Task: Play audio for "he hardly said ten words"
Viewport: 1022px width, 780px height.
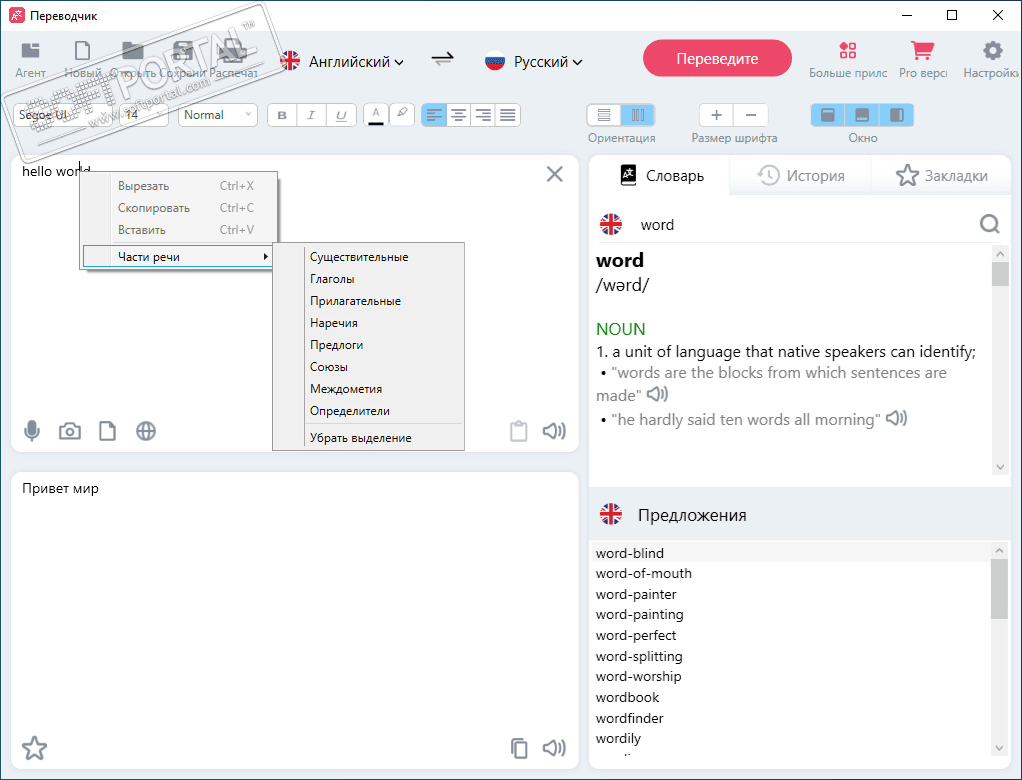Action: click(896, 418)
